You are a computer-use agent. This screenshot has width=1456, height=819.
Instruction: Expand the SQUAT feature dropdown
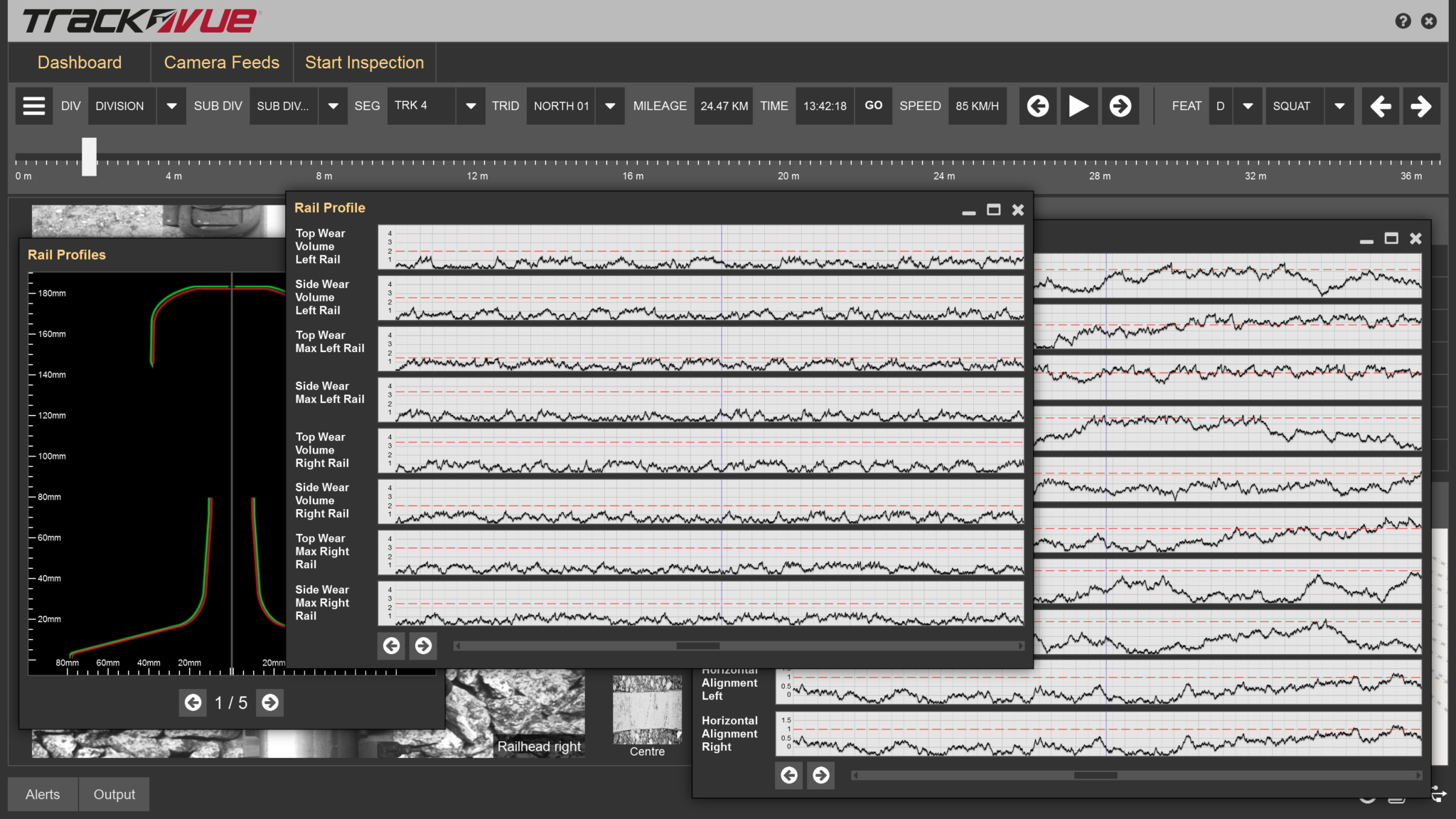(x=1339, y=106)
